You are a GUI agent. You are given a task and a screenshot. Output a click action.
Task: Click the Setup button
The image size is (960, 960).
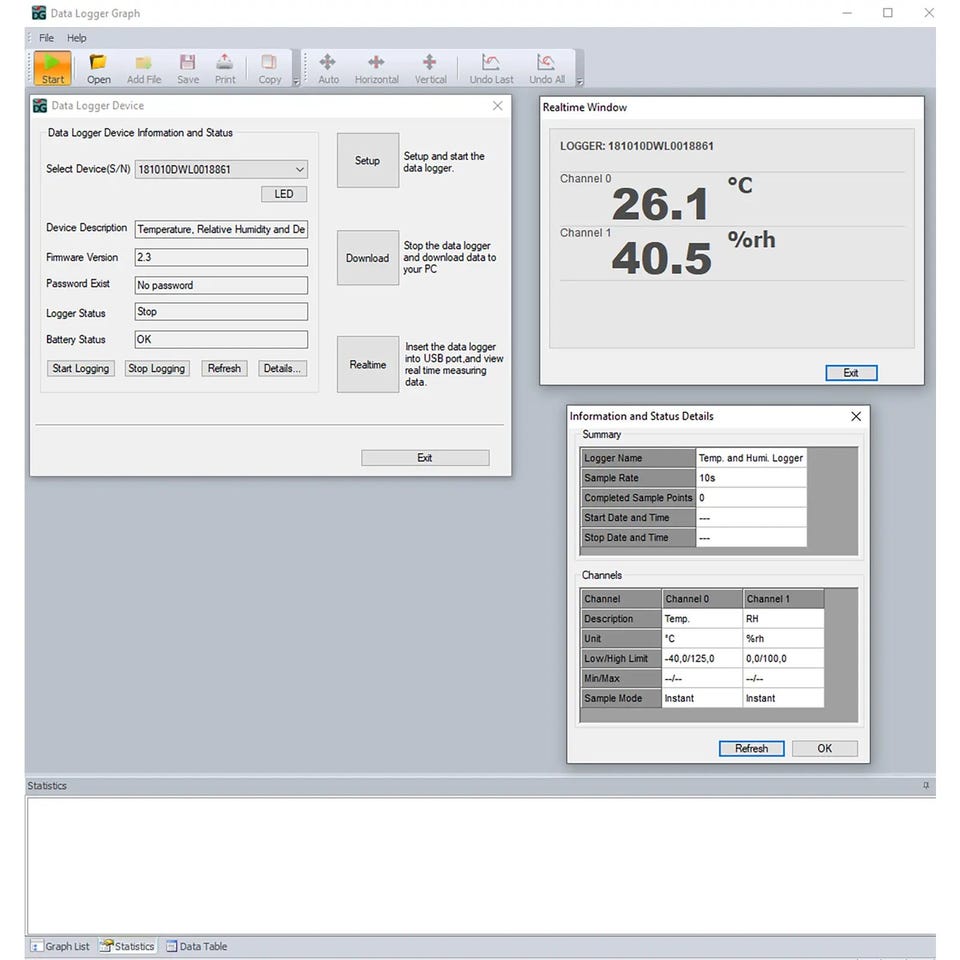click(x=367, y=160)
